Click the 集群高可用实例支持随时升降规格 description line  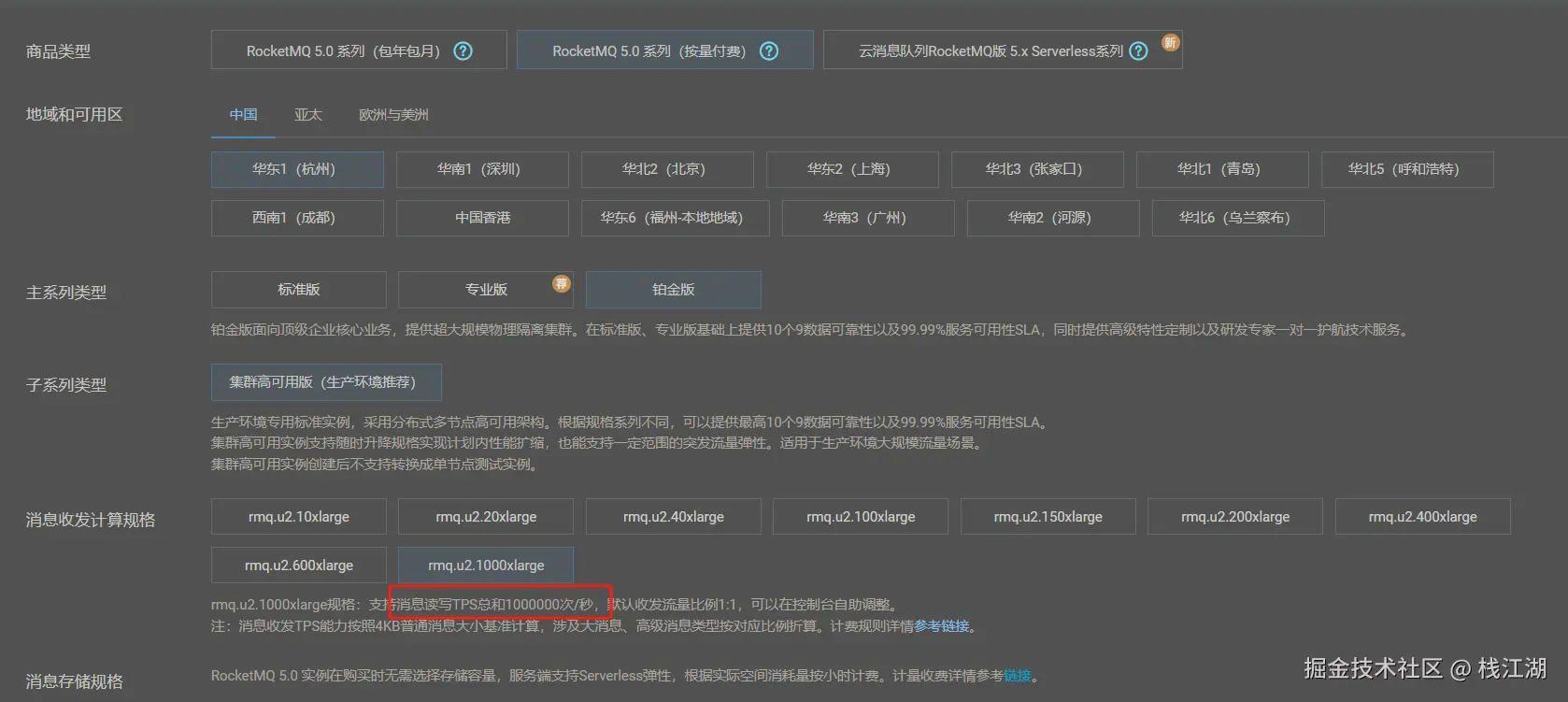click(x=598, y=443)
